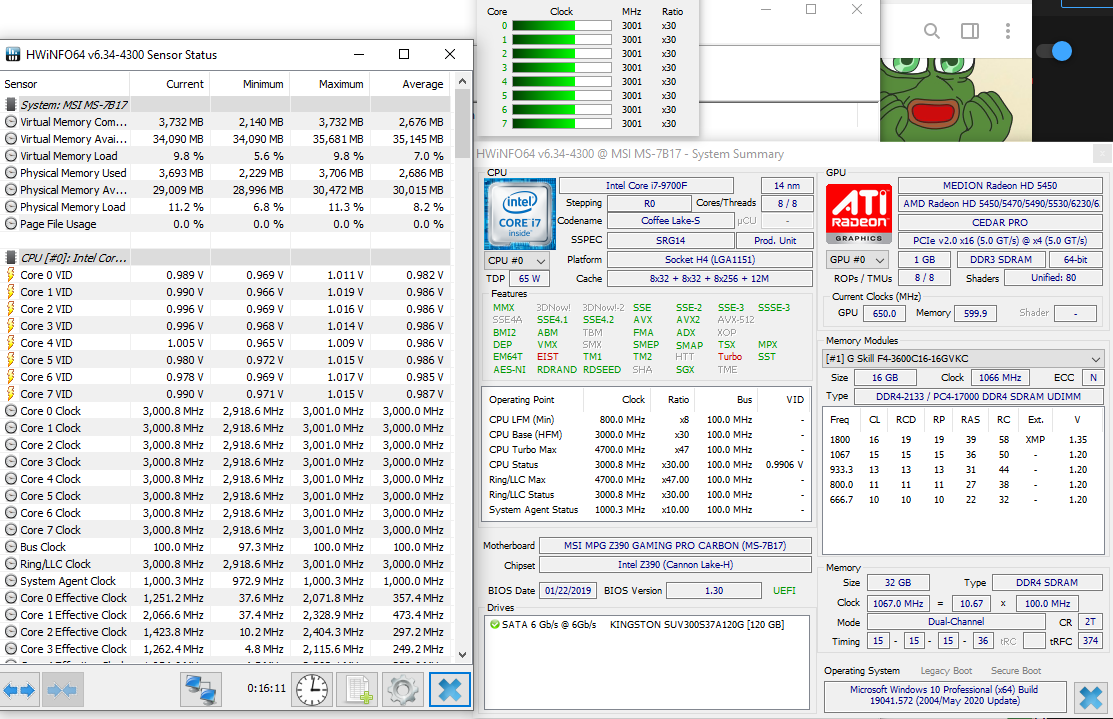The image size is (1113, 719).
Task: Click the CEDAR PRO GPU codename field
Action: [1000, 222]
